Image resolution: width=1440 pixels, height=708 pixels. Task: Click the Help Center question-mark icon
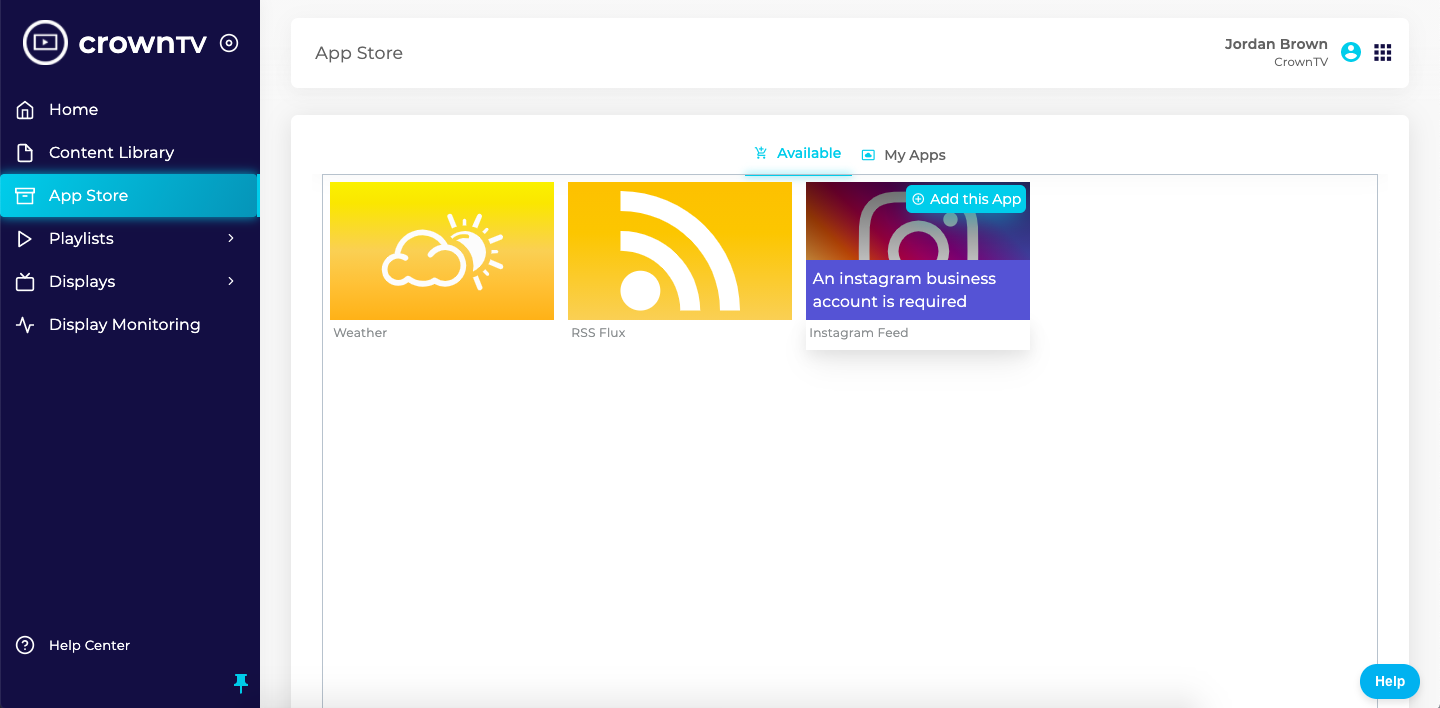click(x=25, y=645)
